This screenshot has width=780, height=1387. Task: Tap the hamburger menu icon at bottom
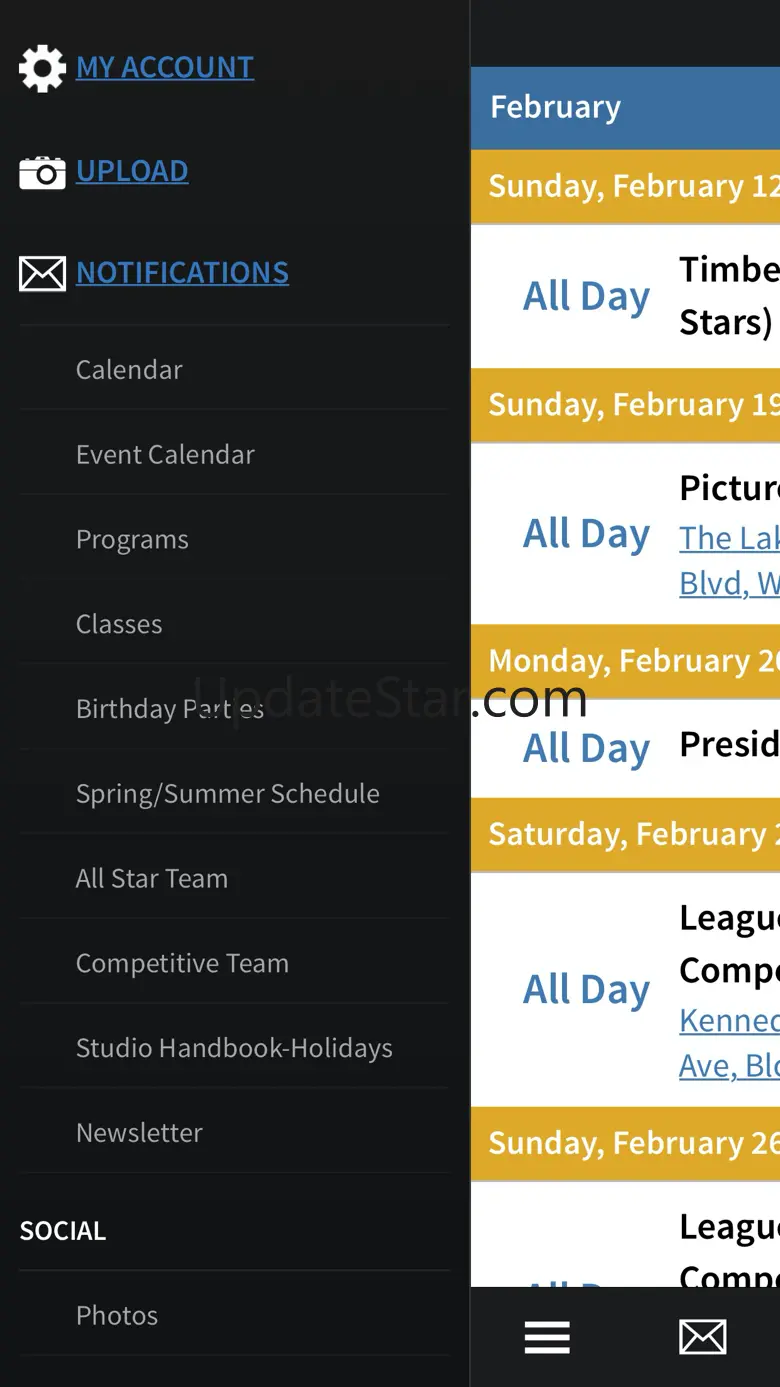click(547, 1337)
